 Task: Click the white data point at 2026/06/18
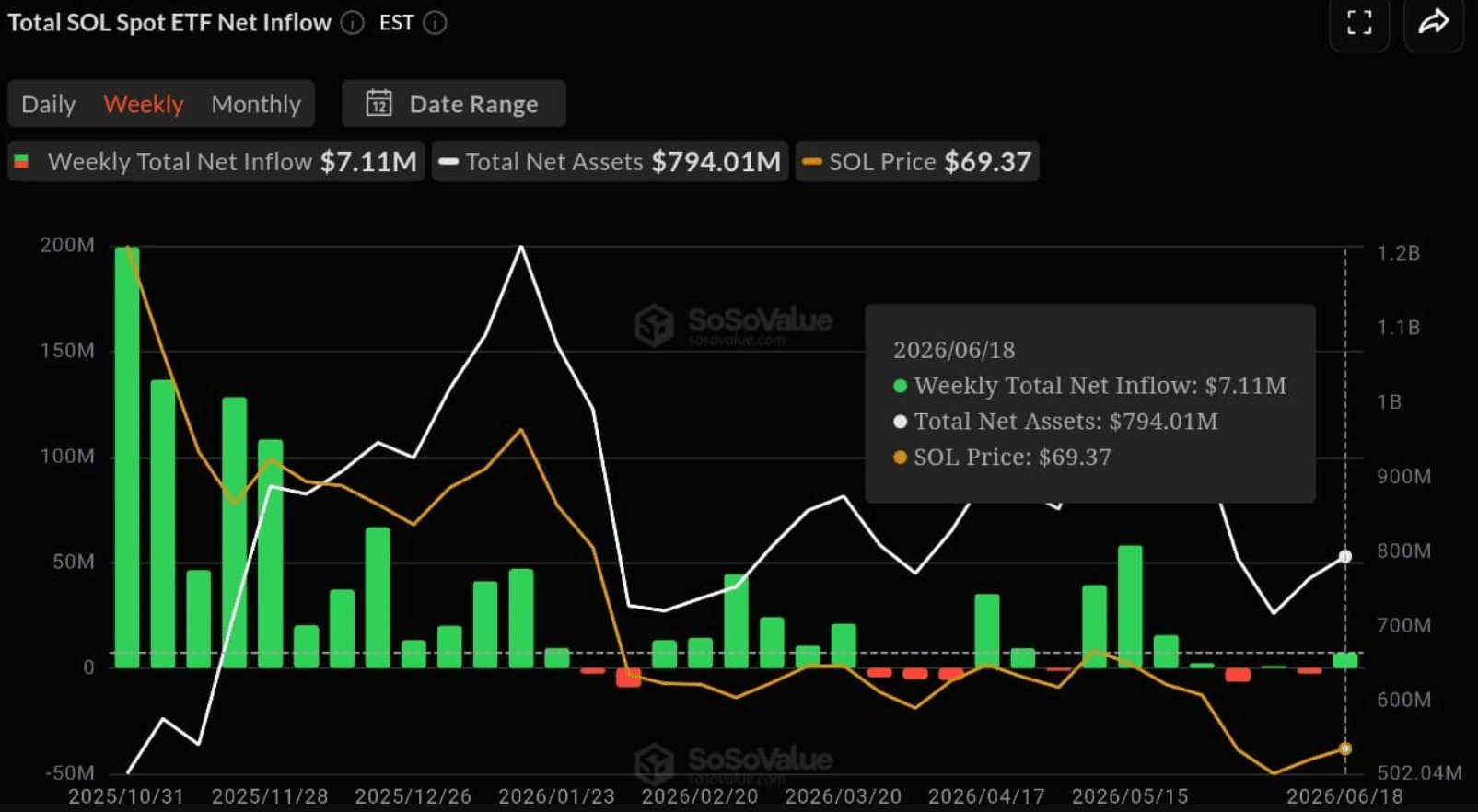coord(1345,556)
